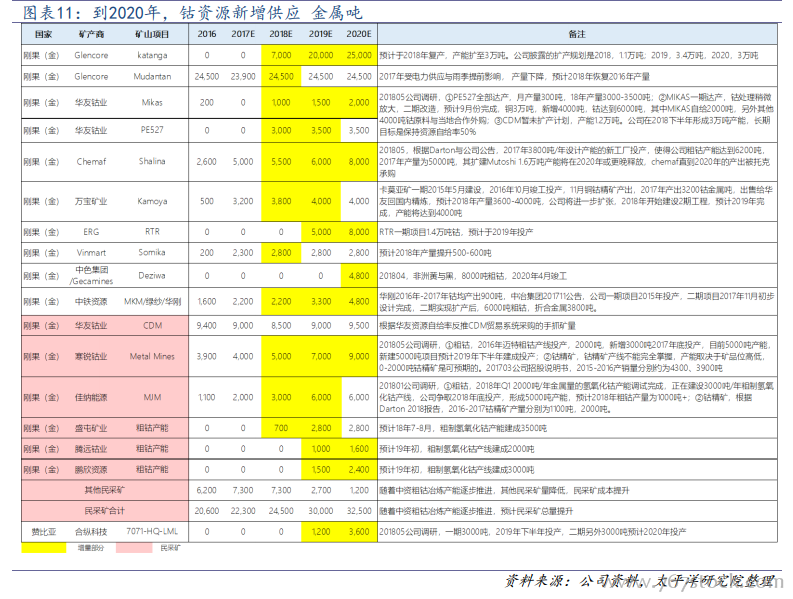
Task: Click the Chemaf producer cell
Action: tap(92, 161)
